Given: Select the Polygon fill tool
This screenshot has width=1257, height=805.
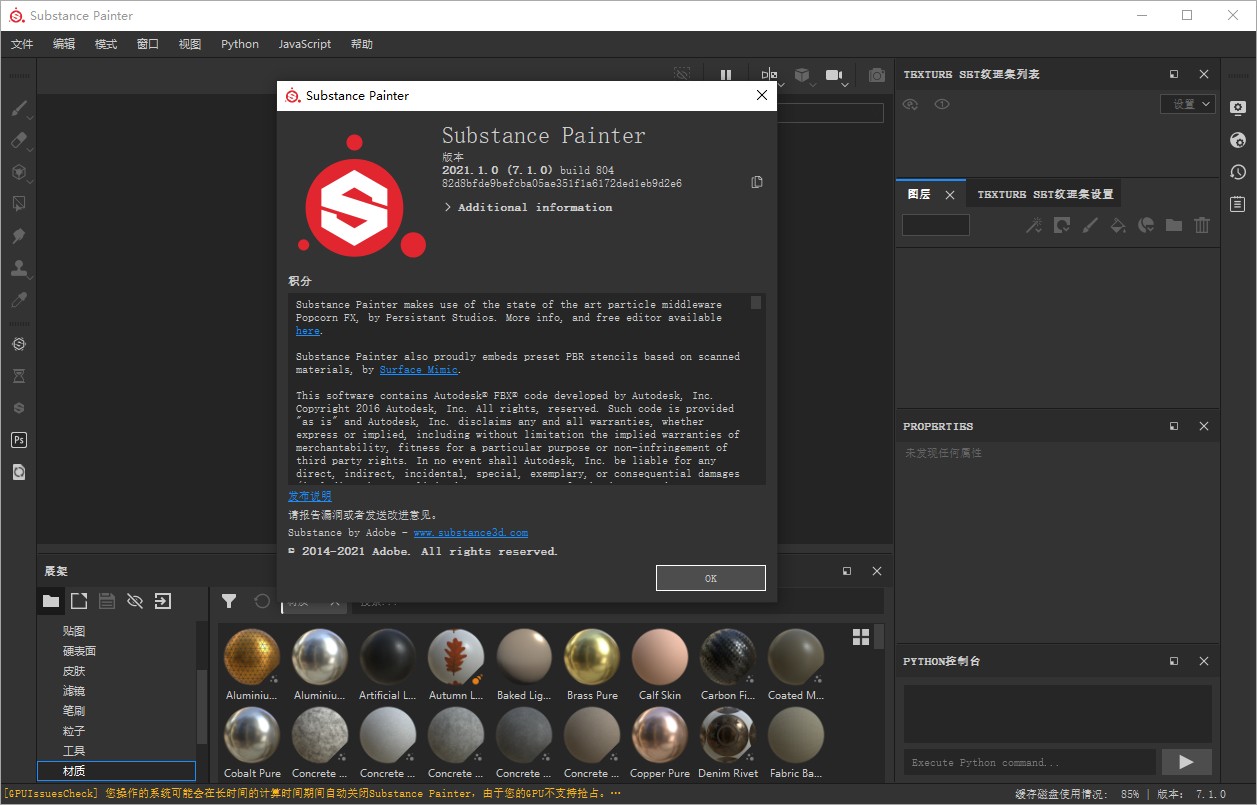Looking at the screenshot, I should point(19,204).
